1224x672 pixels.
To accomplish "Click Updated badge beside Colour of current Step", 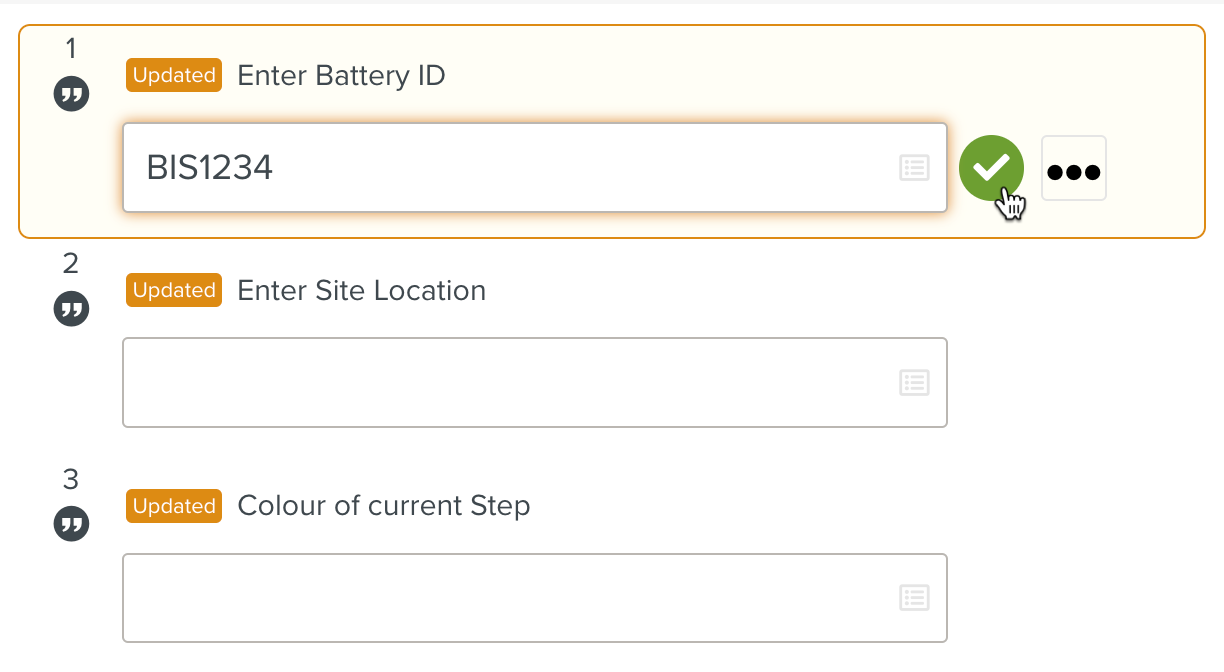I will click(x=174, y=506).
